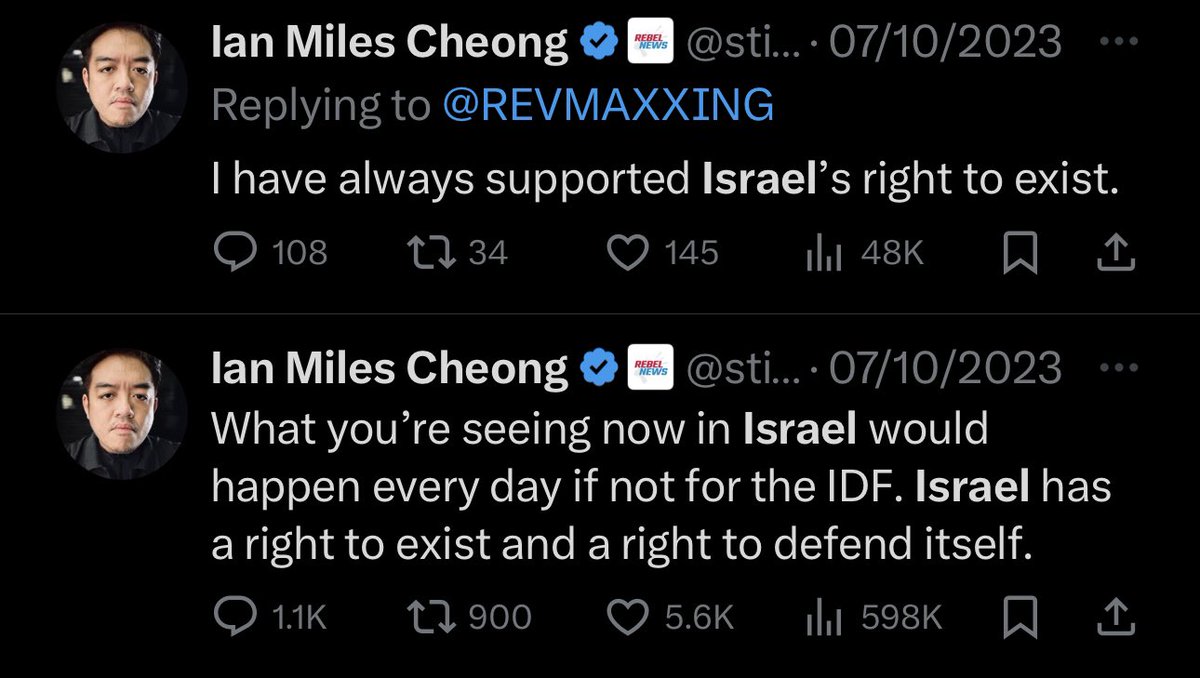View analytics of the 598K views tweet
The height and width of the screenshot is (678, 1200).
pos(821,619)
